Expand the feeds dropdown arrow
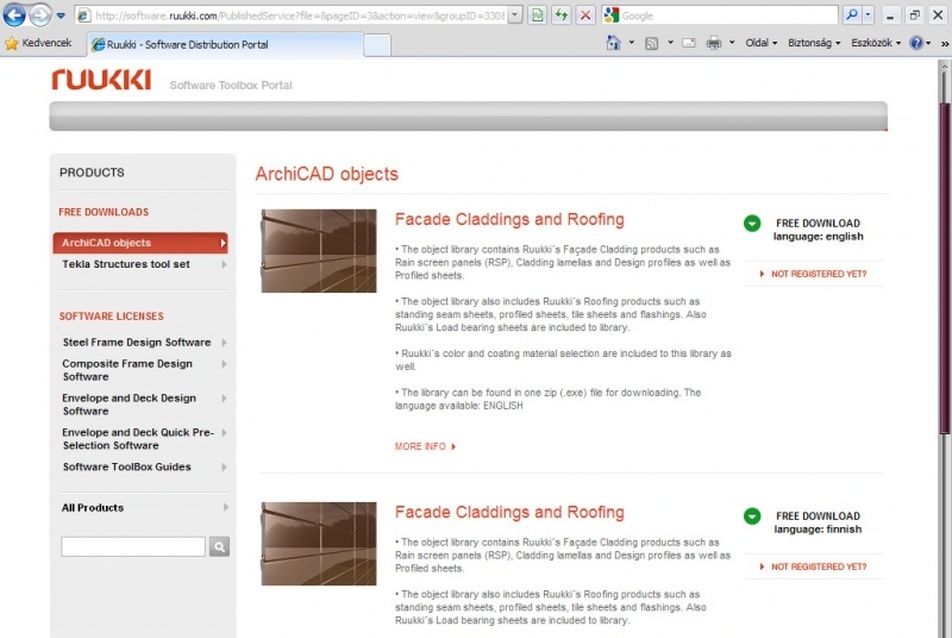The height and width of the screenshot is (638, 952). coord(670,42)
